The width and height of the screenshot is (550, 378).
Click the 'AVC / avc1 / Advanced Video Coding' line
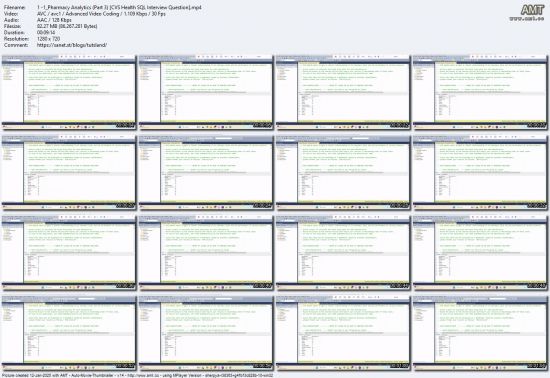[101, 14]
